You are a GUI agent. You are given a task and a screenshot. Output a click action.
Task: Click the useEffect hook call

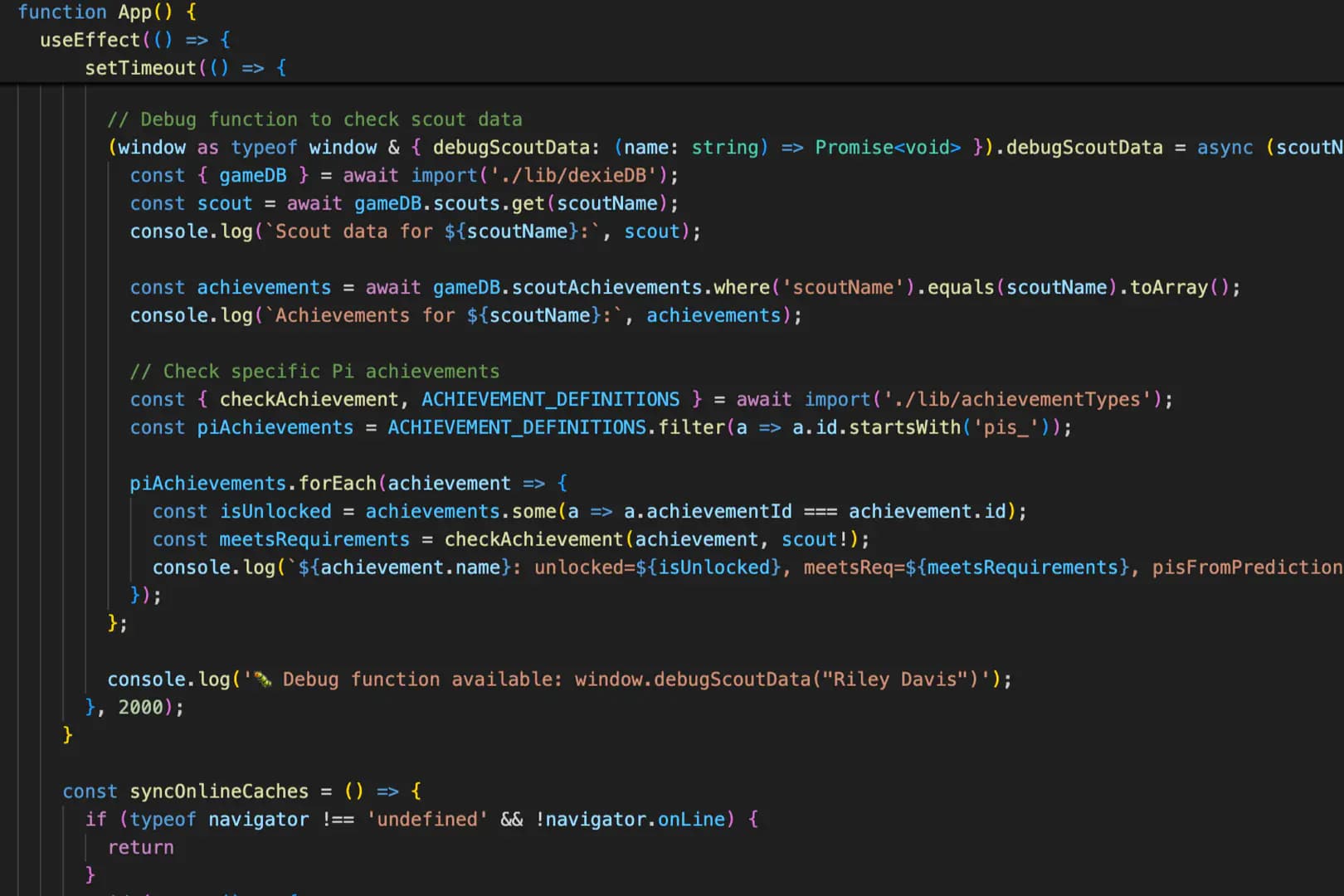[90, 39]
